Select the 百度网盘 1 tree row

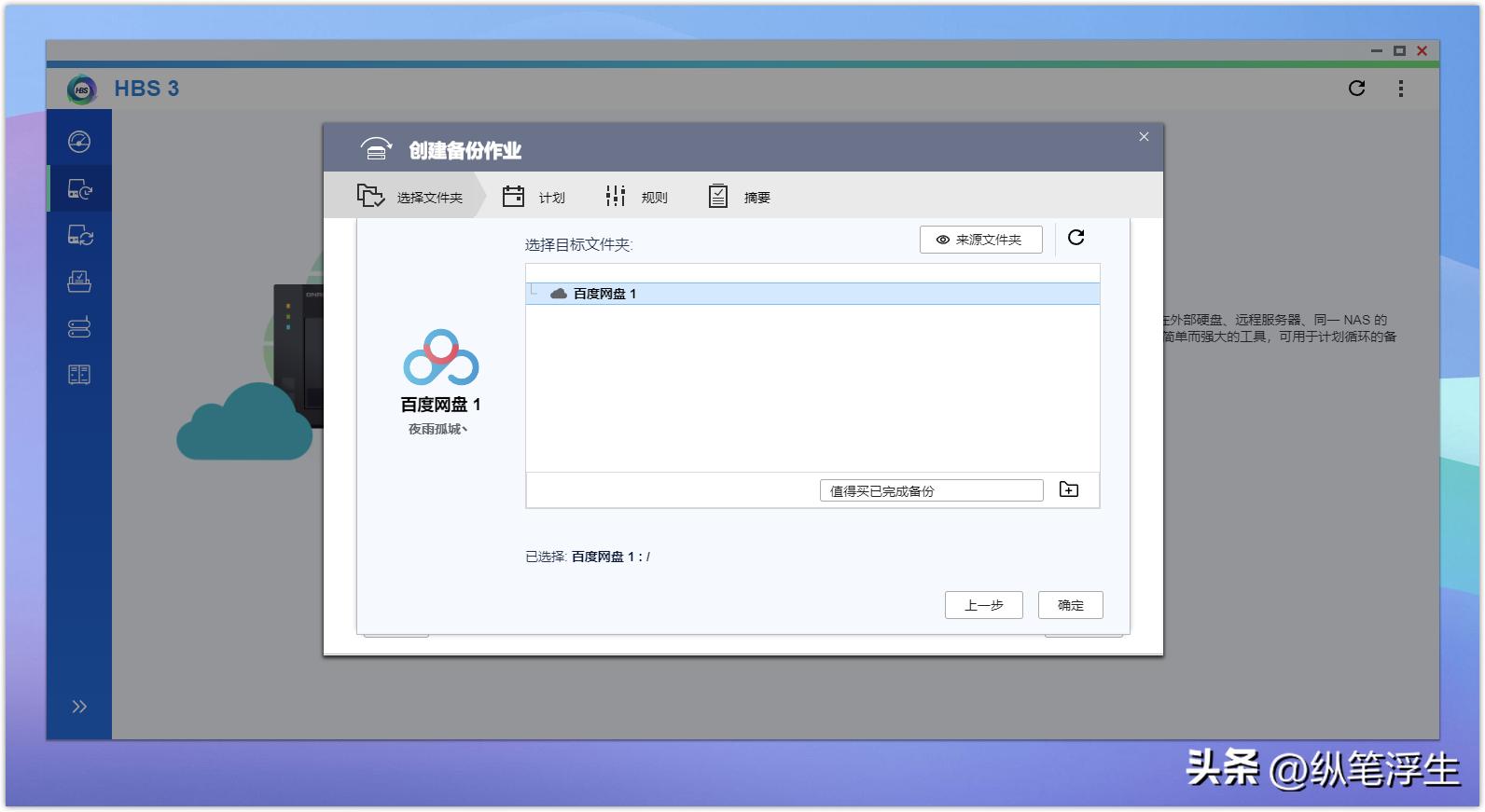[x=812, y=294]
